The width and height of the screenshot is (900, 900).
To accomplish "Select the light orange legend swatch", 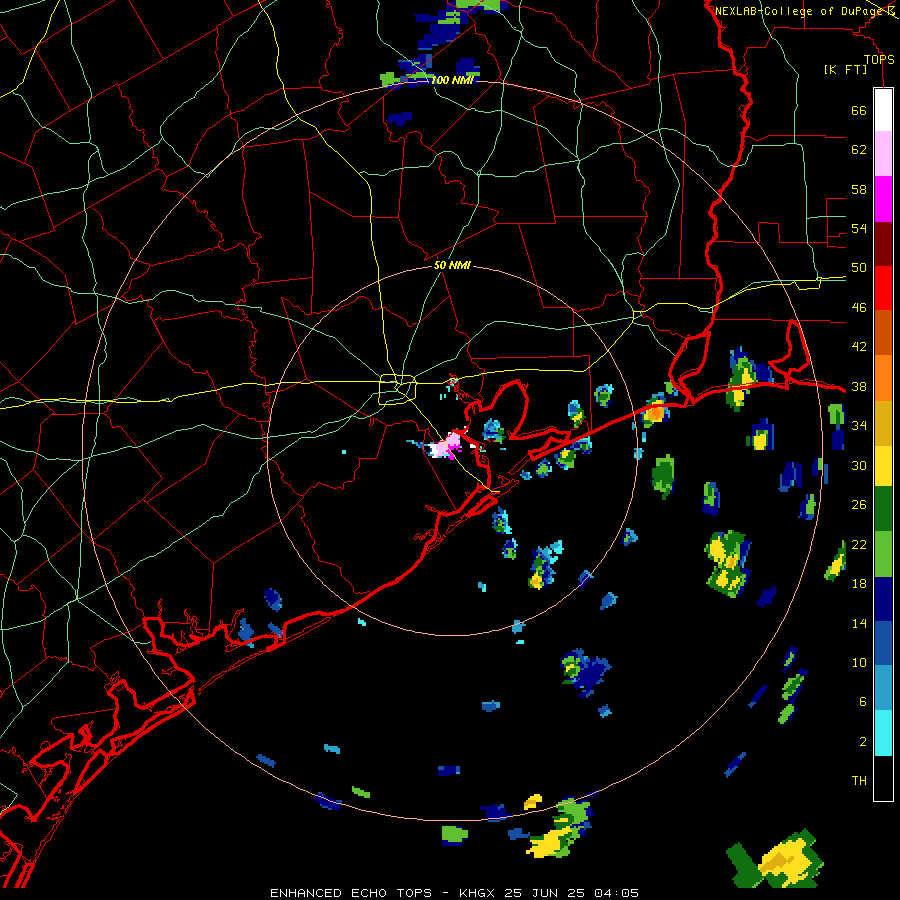I will tap(883, 377).
